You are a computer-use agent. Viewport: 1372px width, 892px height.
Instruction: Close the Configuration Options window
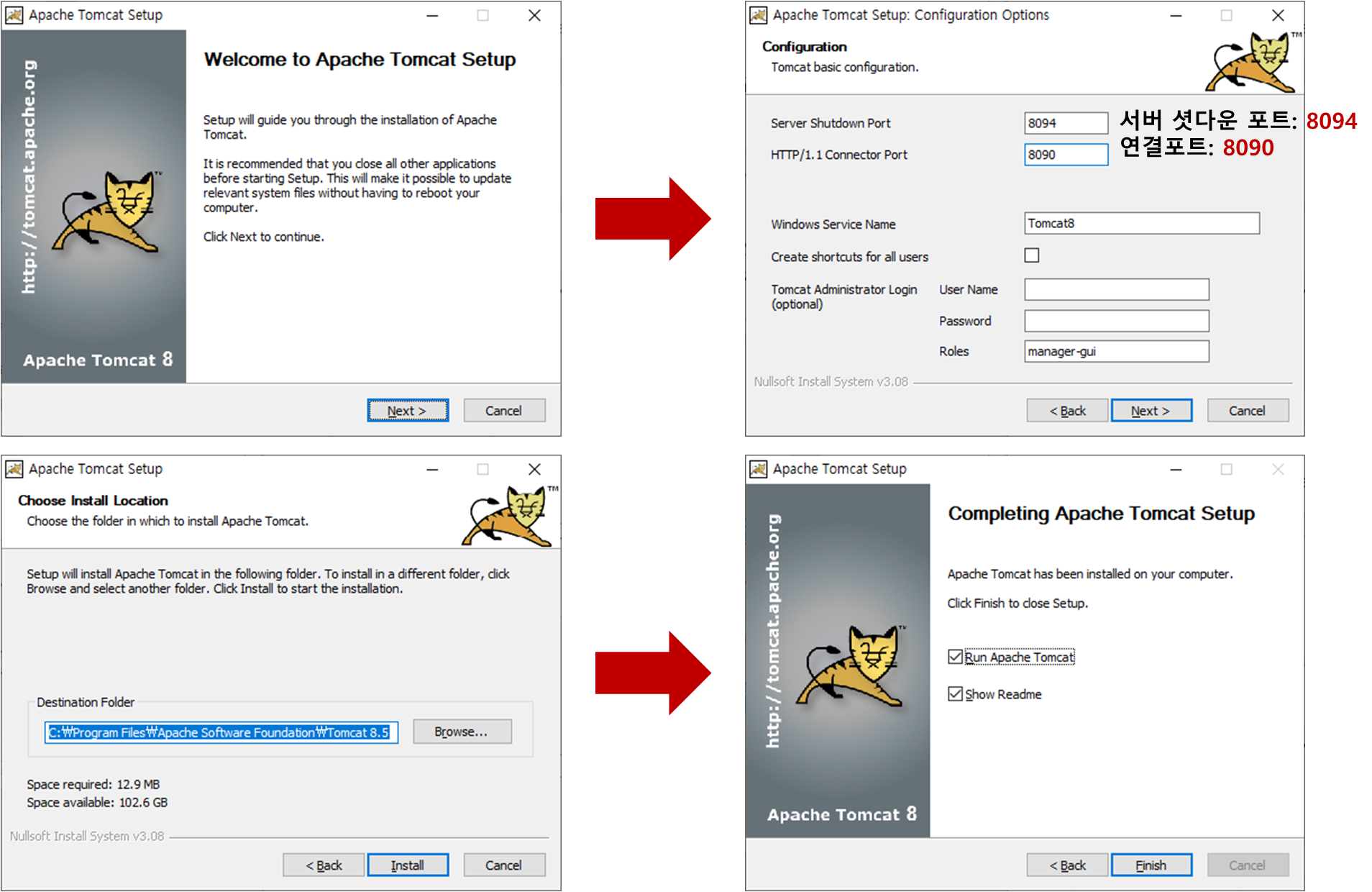[1278, 15]
